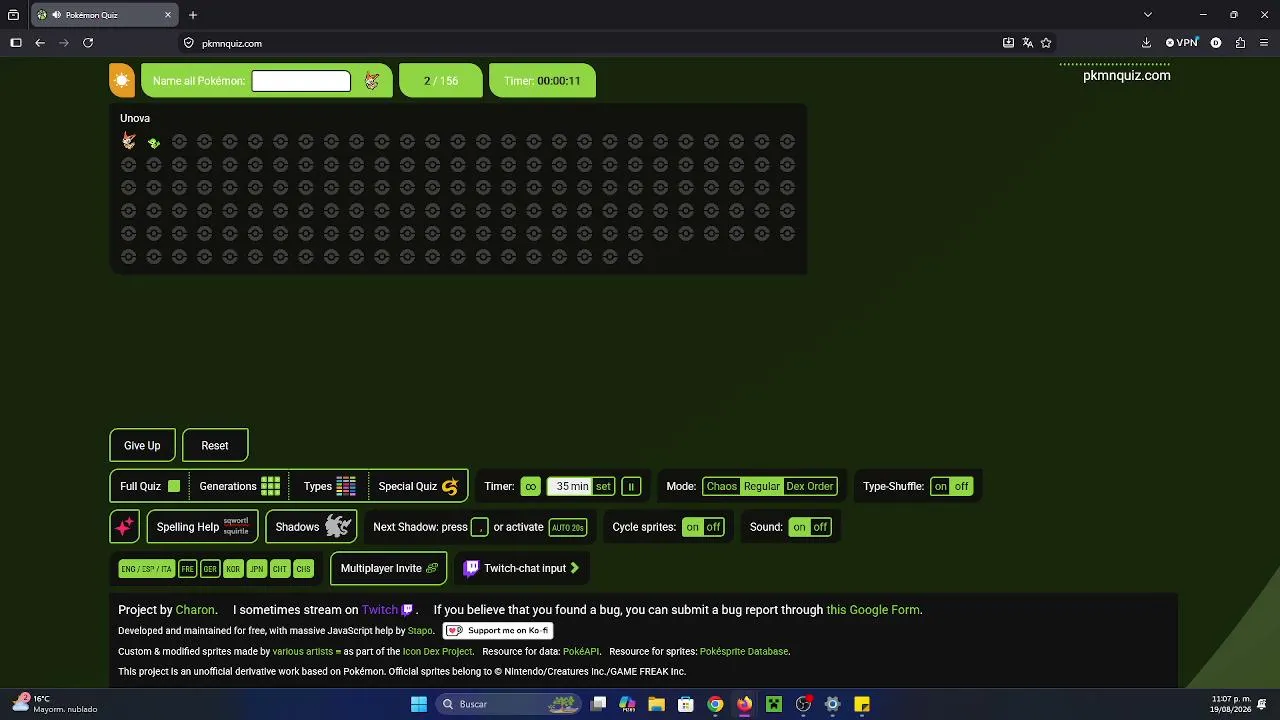The image size is (1280, 720).
Task: Set timer to infinite mode
Action: coord(530,487)
